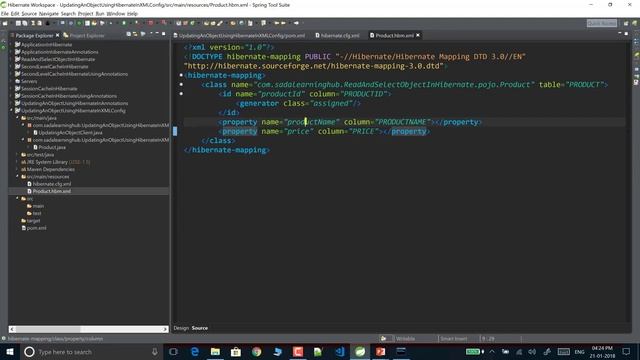
Task: Open the Run menu
Action: pyautogui.click(x=100, y=13)
